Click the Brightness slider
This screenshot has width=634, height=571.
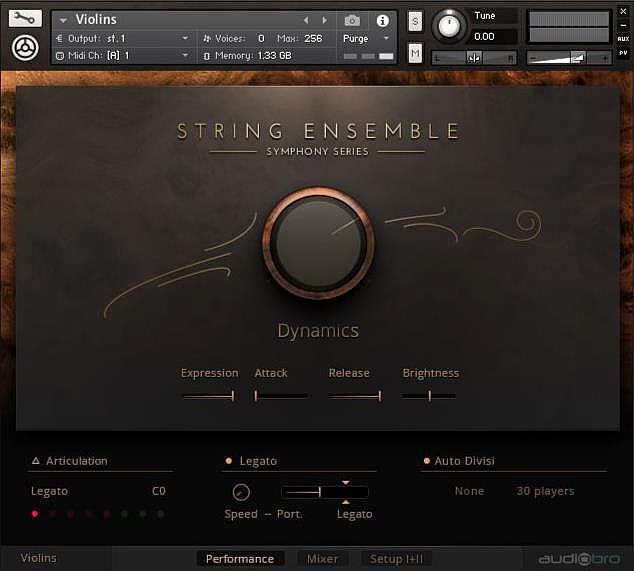429,396
